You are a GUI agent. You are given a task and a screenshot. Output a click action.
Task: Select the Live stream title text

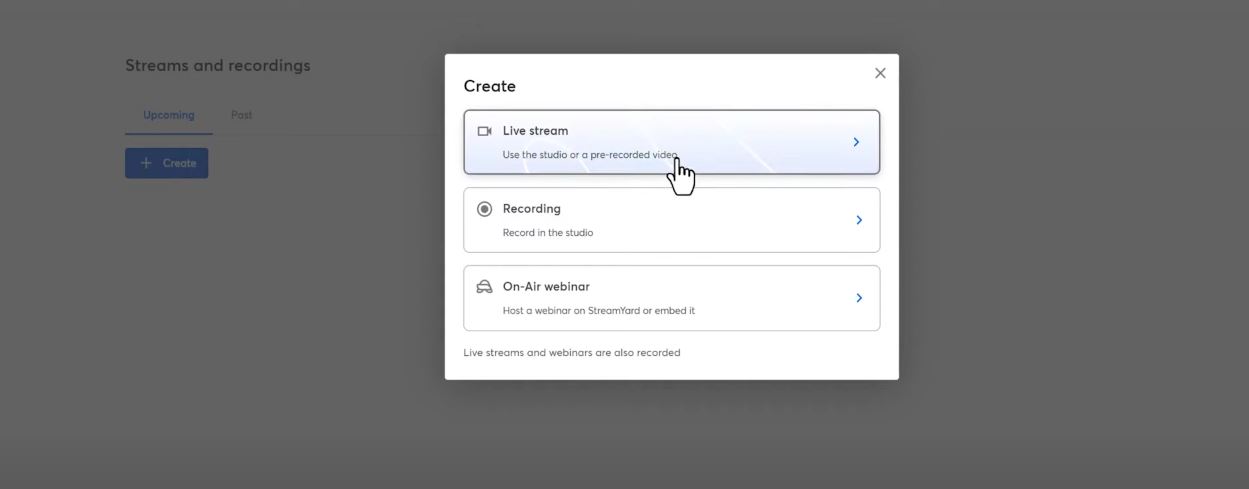(x=535, y=131)
